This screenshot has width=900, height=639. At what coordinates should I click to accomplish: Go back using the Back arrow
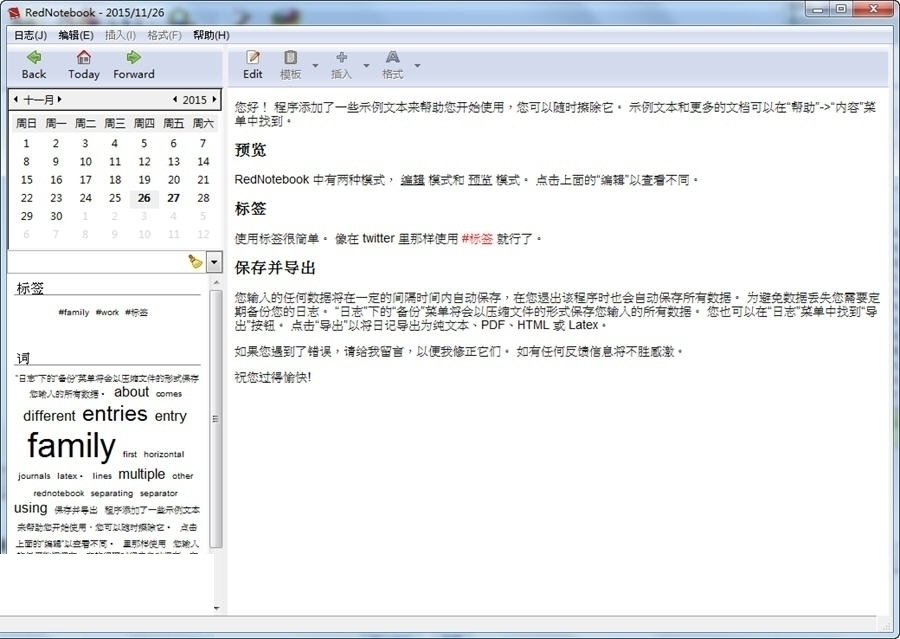pyautogui.click(x=33, y=65)
